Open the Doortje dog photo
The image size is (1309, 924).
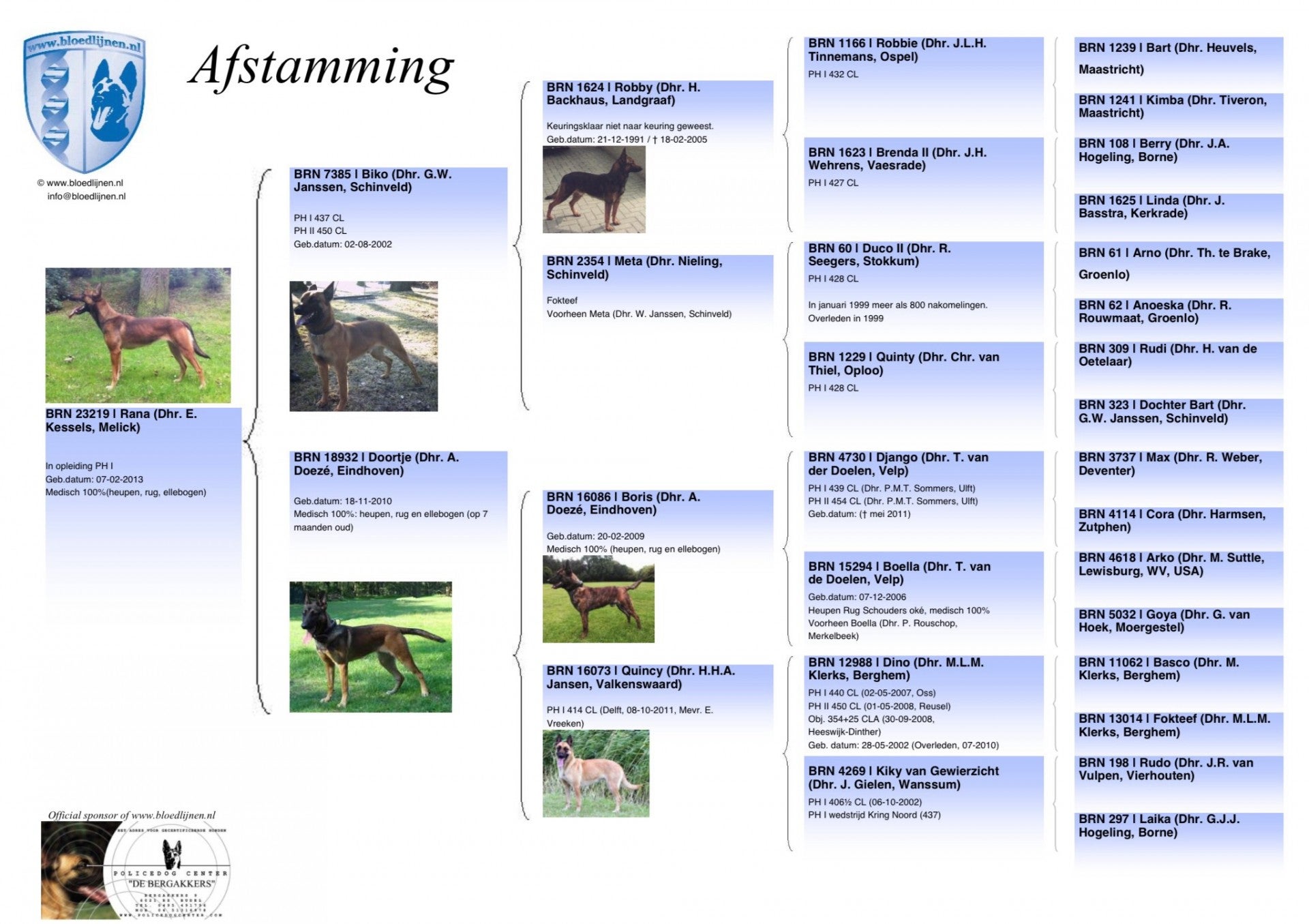coord(370,646)
